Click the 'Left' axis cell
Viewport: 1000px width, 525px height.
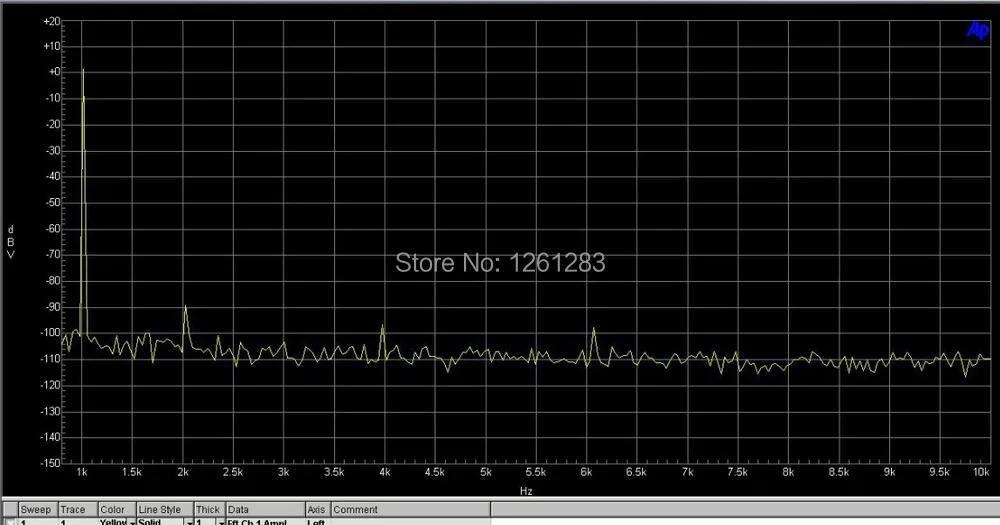coord(318,522)
